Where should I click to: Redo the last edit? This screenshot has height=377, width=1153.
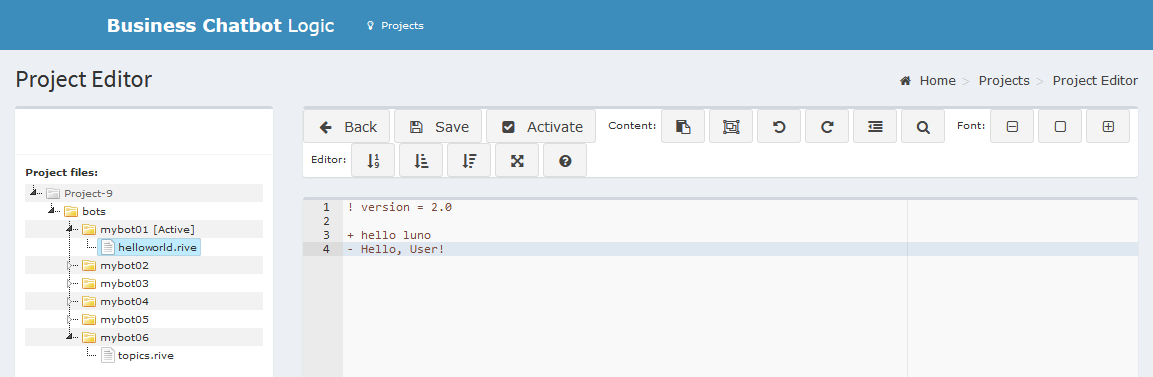tap(827, 126)
